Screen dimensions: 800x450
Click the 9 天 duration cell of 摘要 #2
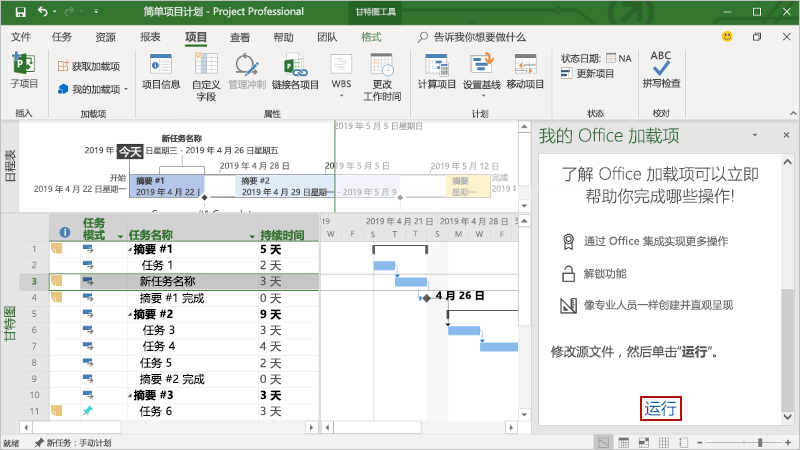(x=288, y=314)
